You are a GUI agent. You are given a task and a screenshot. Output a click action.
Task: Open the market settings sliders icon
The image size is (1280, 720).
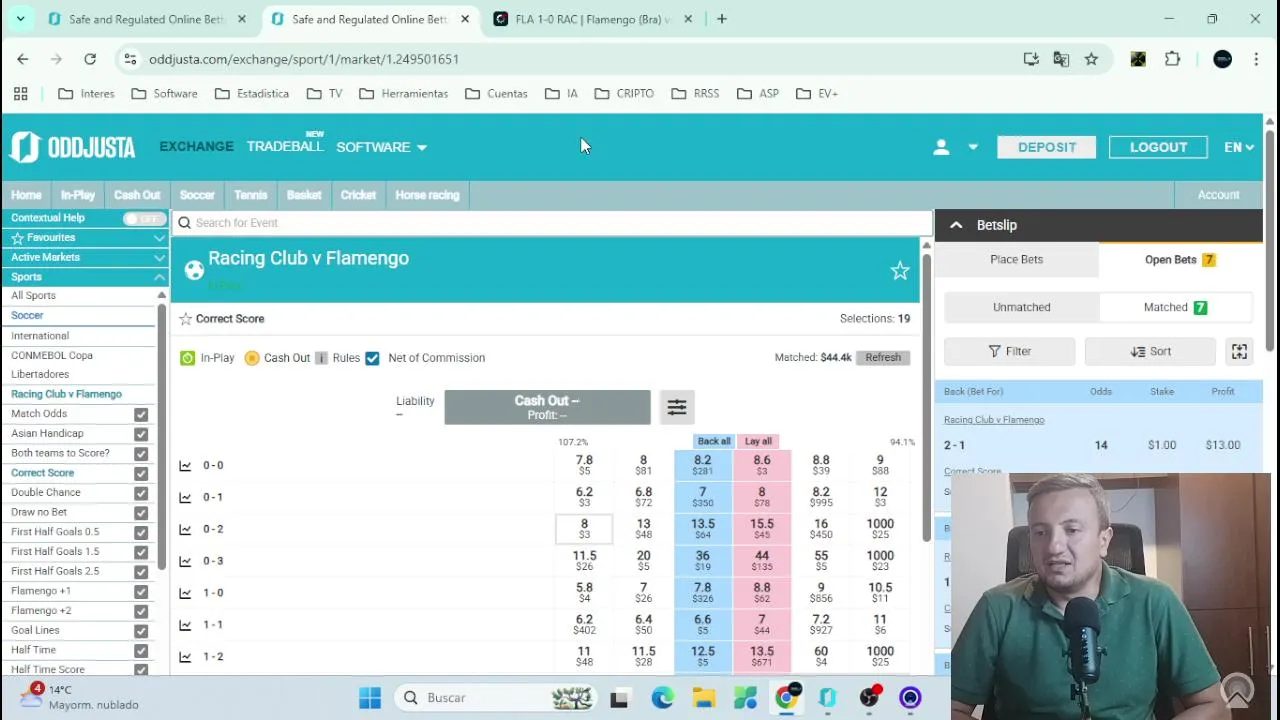tap(677, 407)
